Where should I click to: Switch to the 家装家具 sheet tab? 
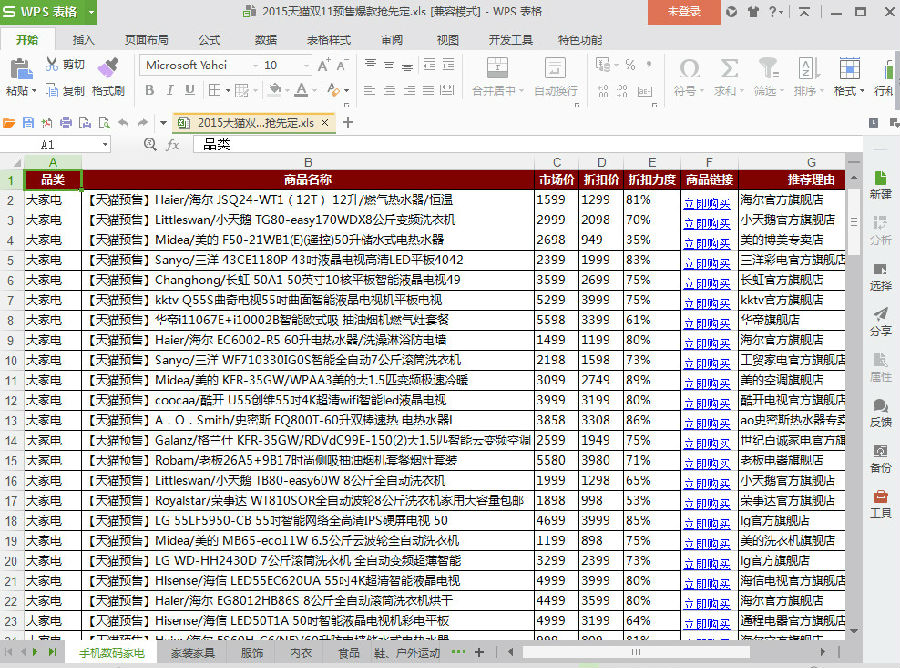tap(192, 653)
